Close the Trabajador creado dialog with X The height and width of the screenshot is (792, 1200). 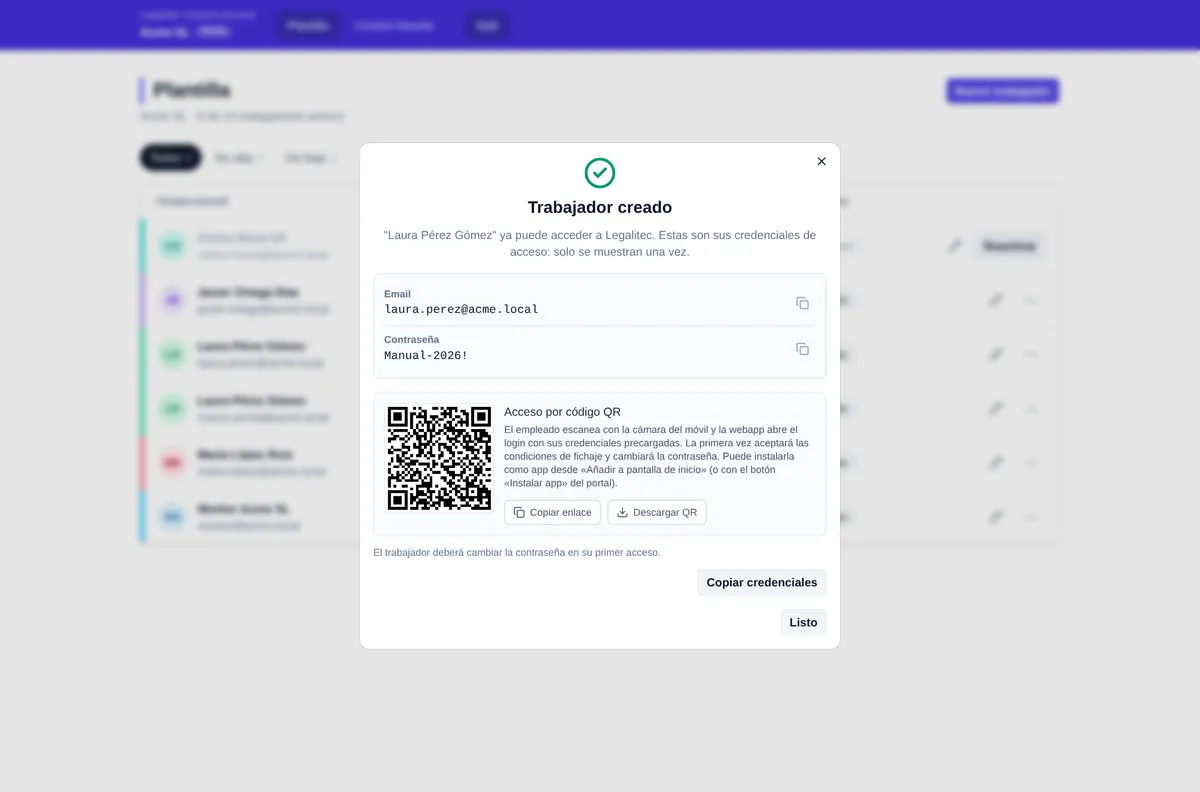821,161
